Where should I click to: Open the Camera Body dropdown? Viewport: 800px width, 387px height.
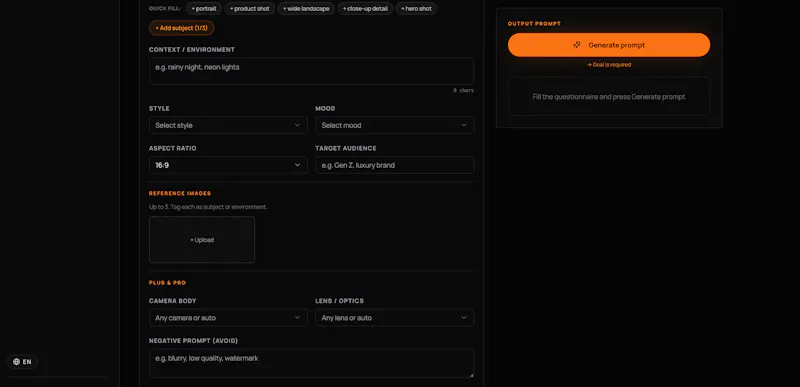[x=228, y=318]
